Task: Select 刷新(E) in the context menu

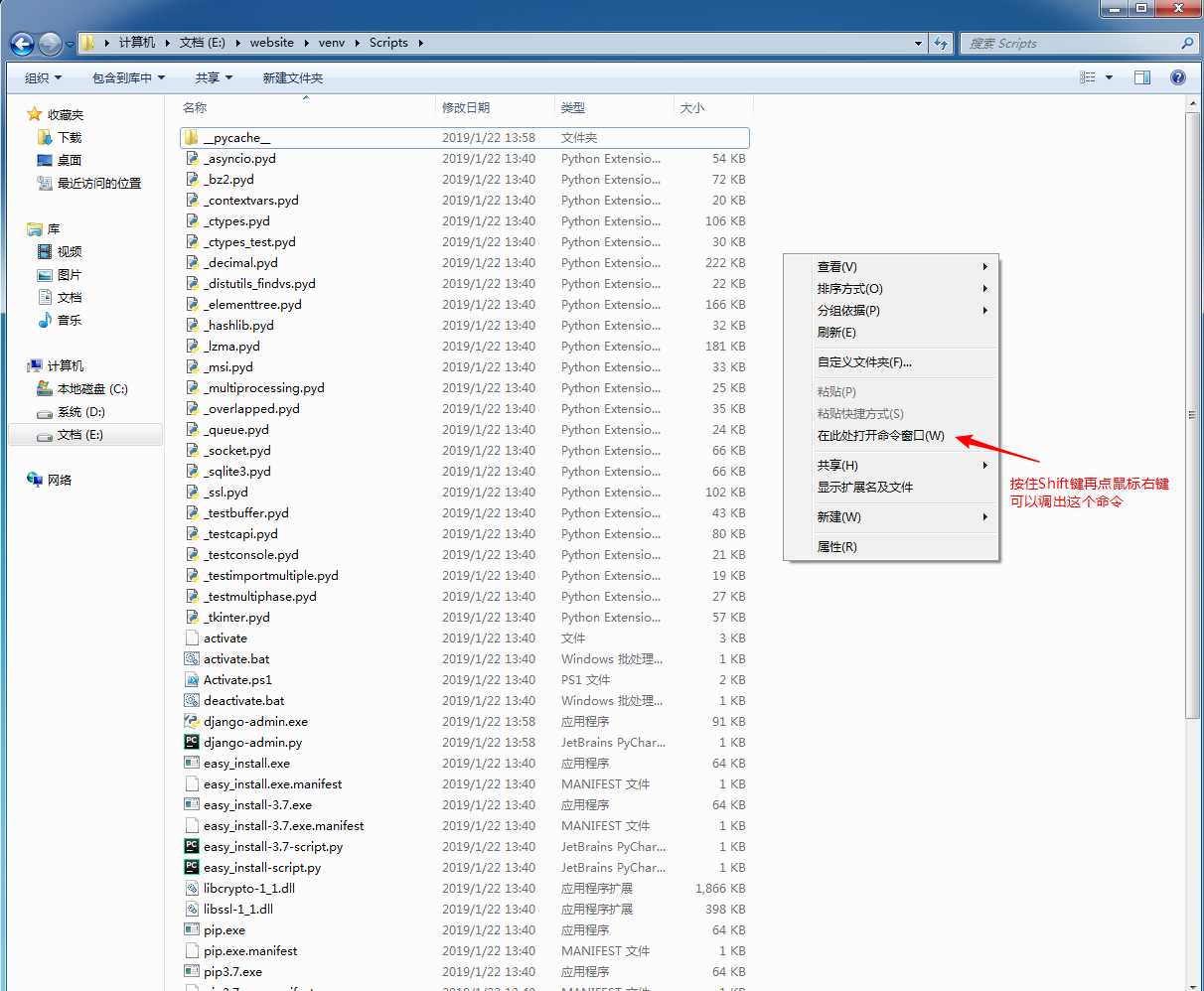Action: coord(835,333)
